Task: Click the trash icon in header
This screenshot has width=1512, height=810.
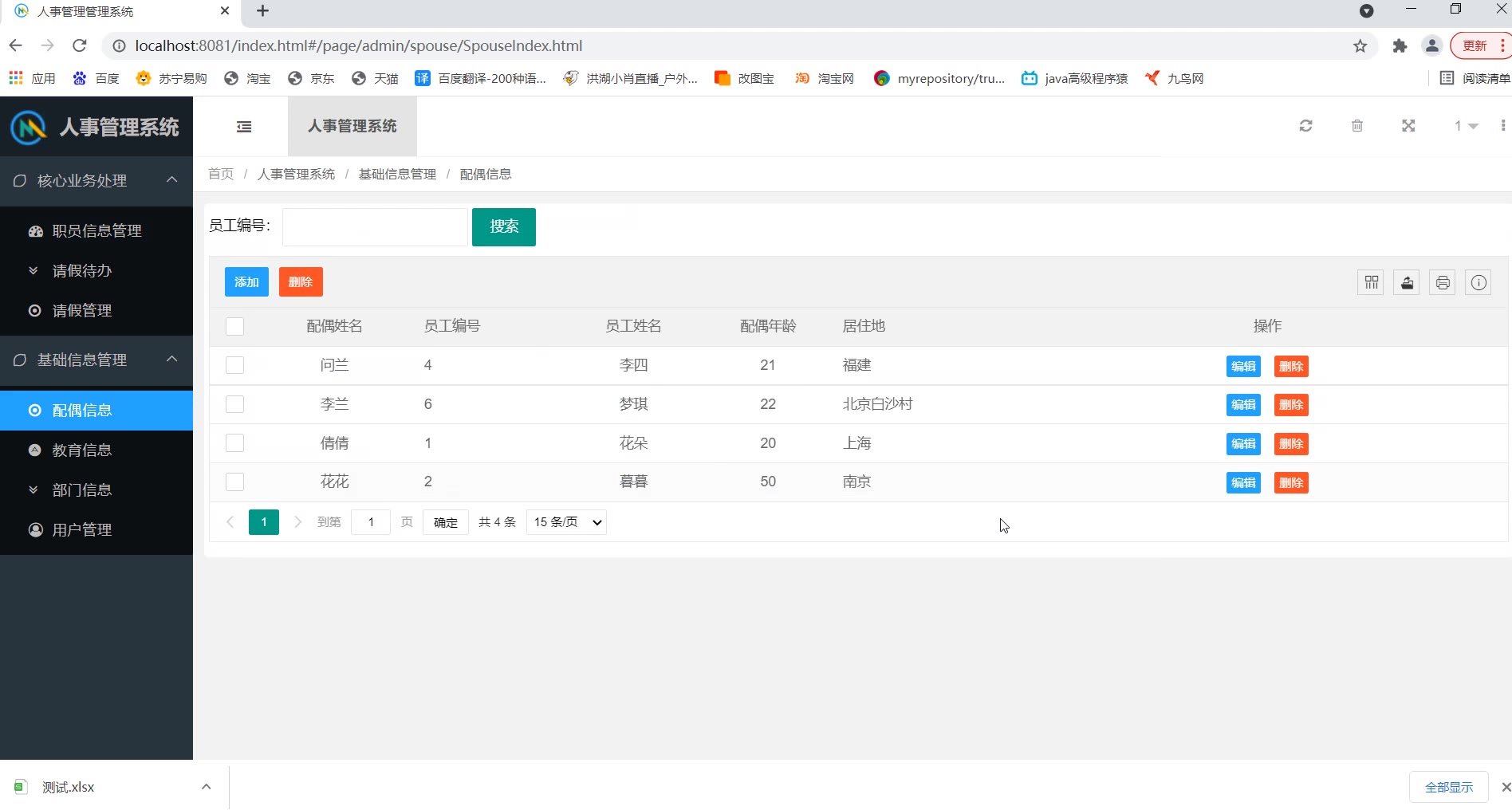Action: [1357, 126]
